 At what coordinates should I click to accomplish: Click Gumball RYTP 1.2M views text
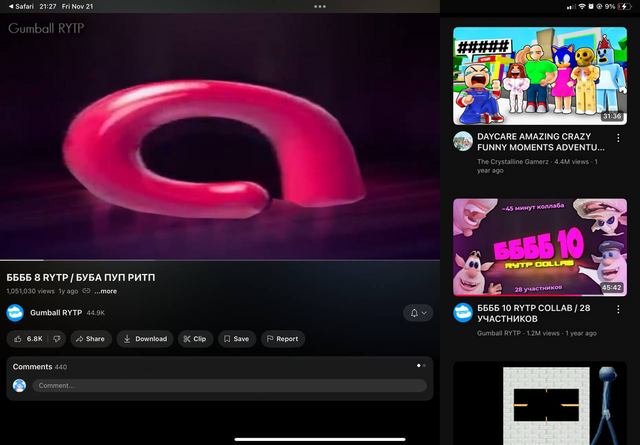point(537,333)
